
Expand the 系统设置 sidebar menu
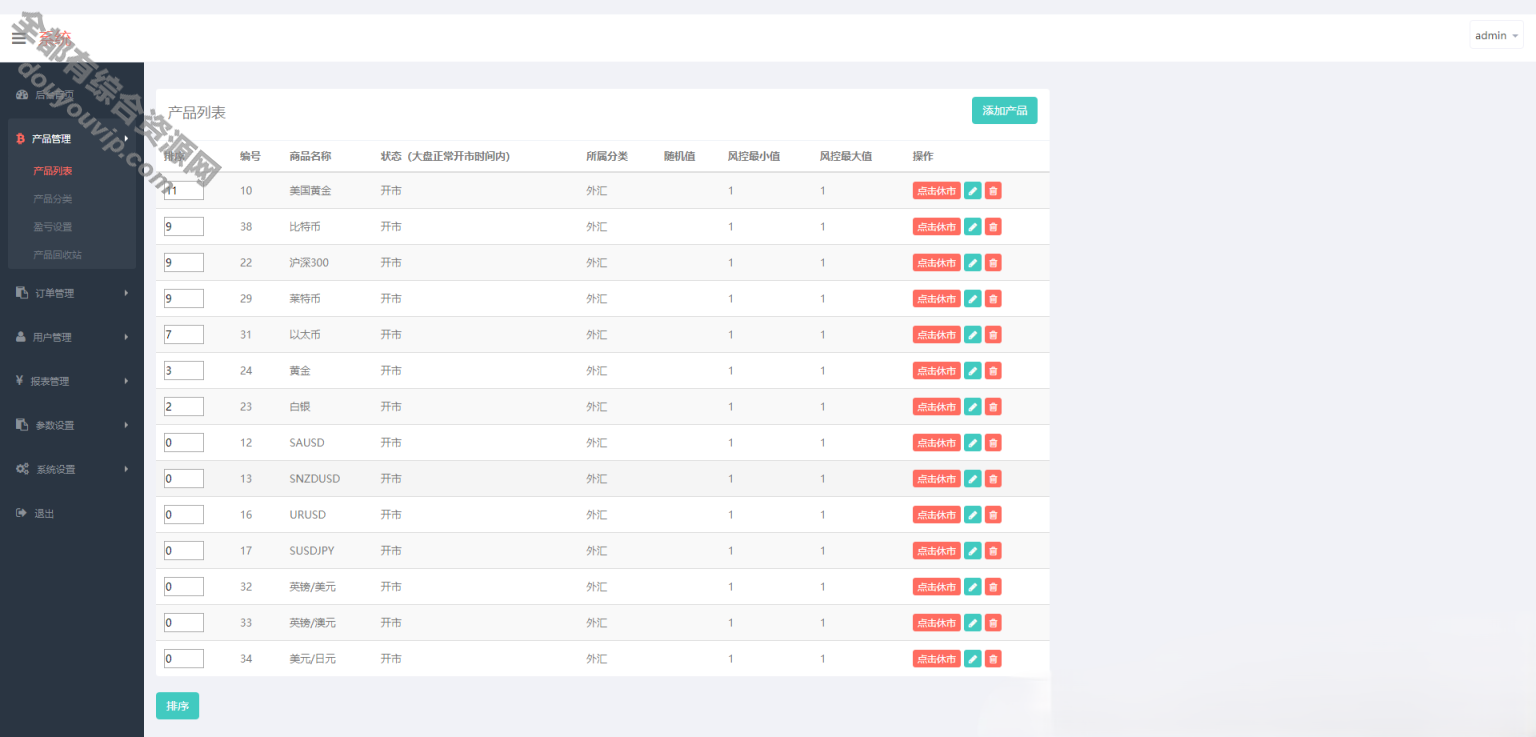coord(72,469)
